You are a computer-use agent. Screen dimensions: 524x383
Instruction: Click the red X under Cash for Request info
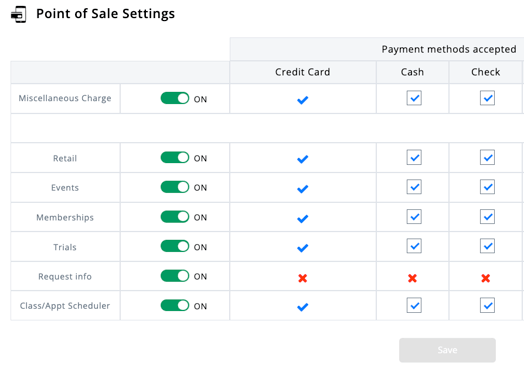[412, 278]
